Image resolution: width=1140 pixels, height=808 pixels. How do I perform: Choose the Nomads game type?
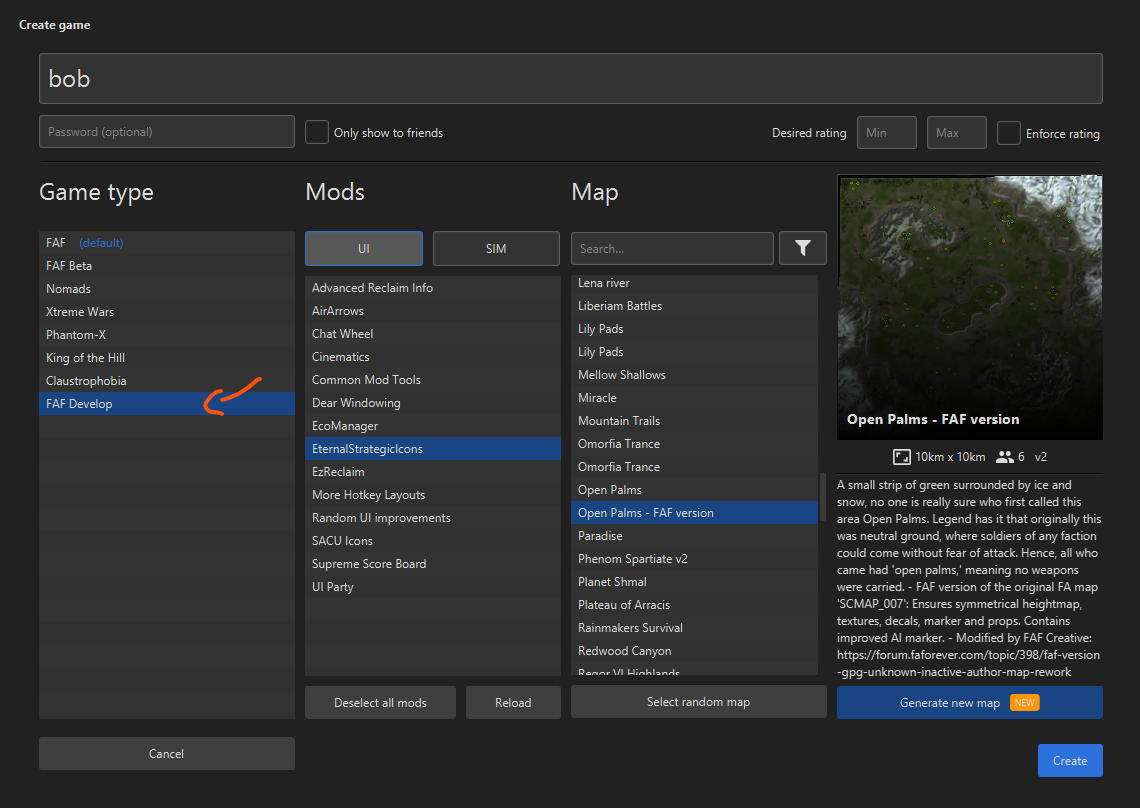coord(166,289)
